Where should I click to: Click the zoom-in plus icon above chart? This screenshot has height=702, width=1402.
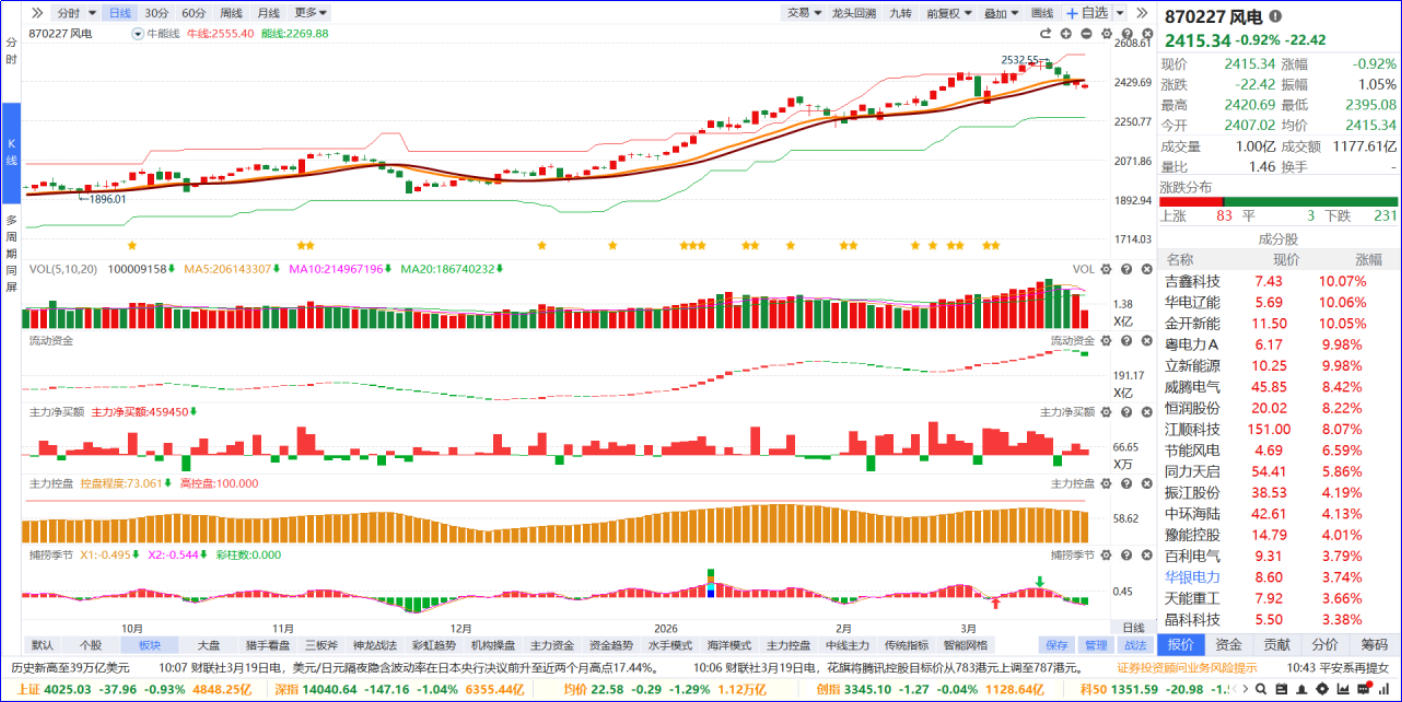click(1067, 33)
